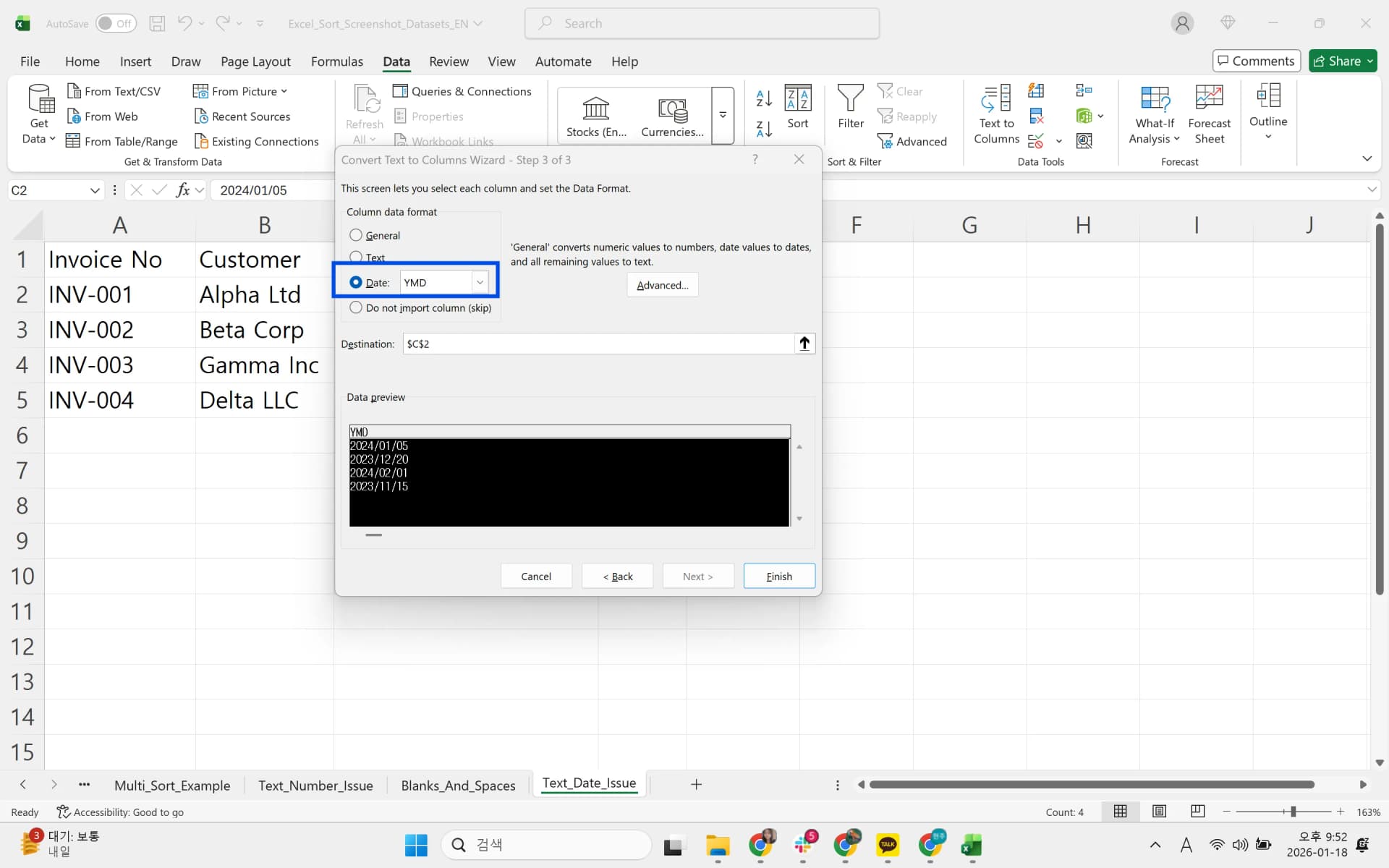
Task: Click the Filter icon
Action: coord(851,105)
